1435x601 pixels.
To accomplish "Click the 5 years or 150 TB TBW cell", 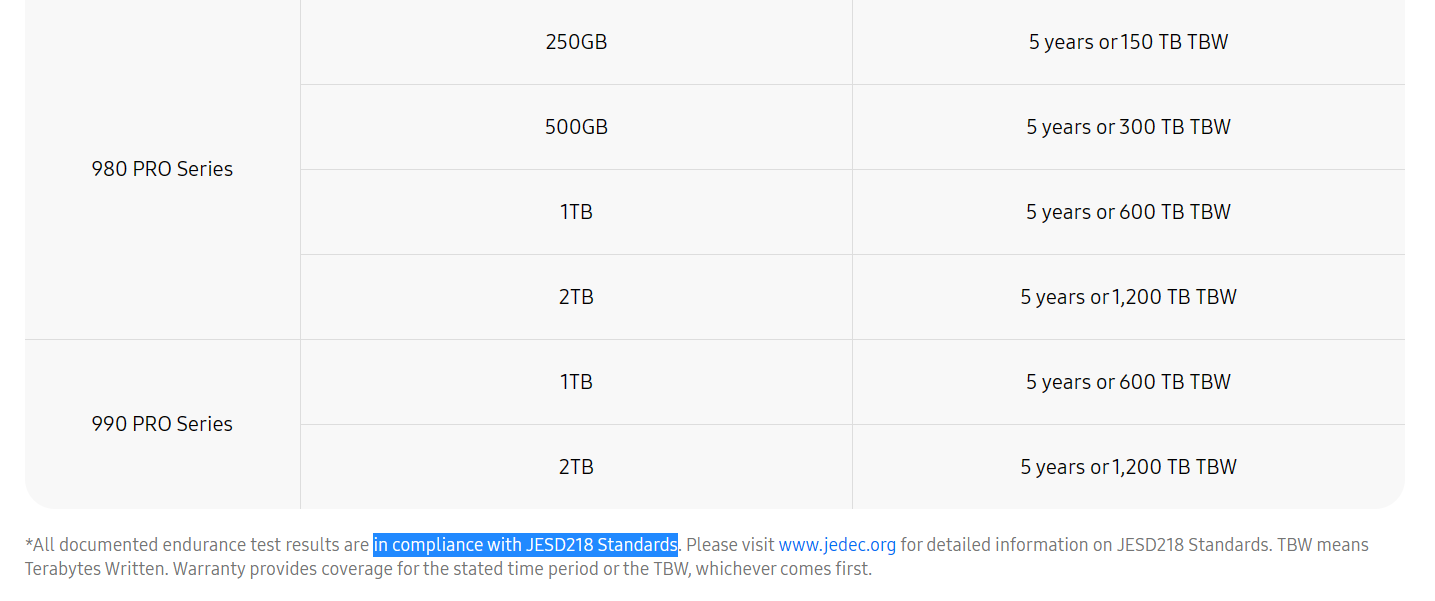I will pyautogui.click(x=1128, y=42).
